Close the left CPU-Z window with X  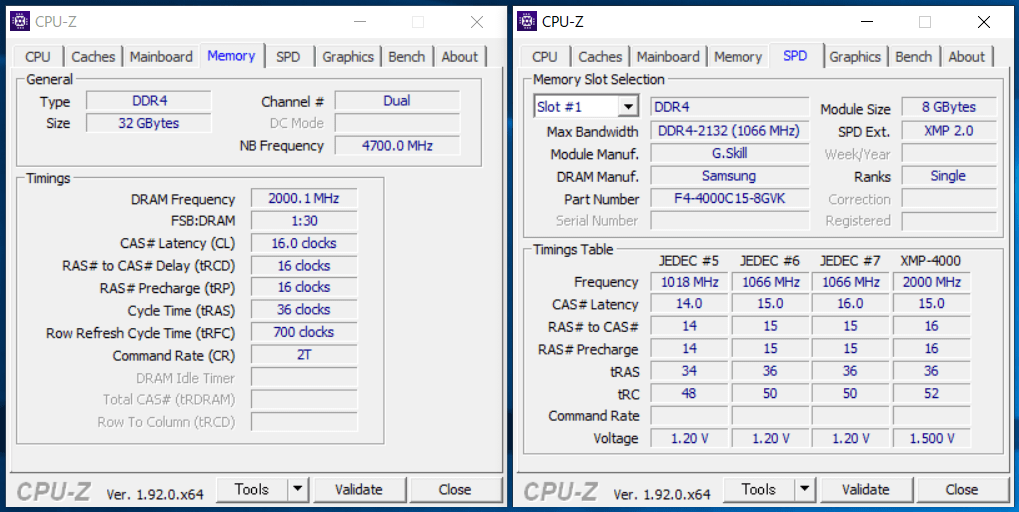[477, 21]
